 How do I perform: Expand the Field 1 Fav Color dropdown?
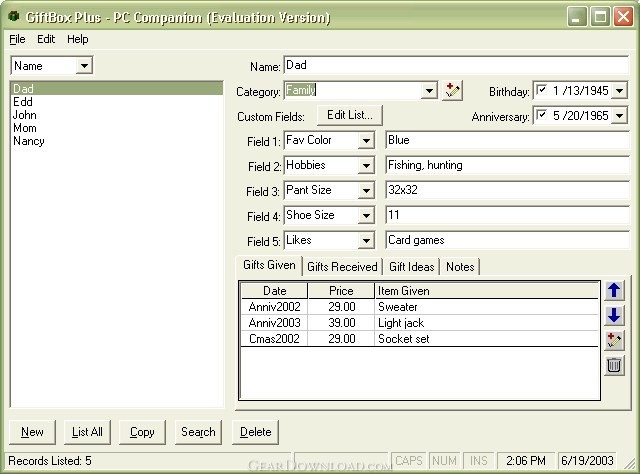pos(365,141)
